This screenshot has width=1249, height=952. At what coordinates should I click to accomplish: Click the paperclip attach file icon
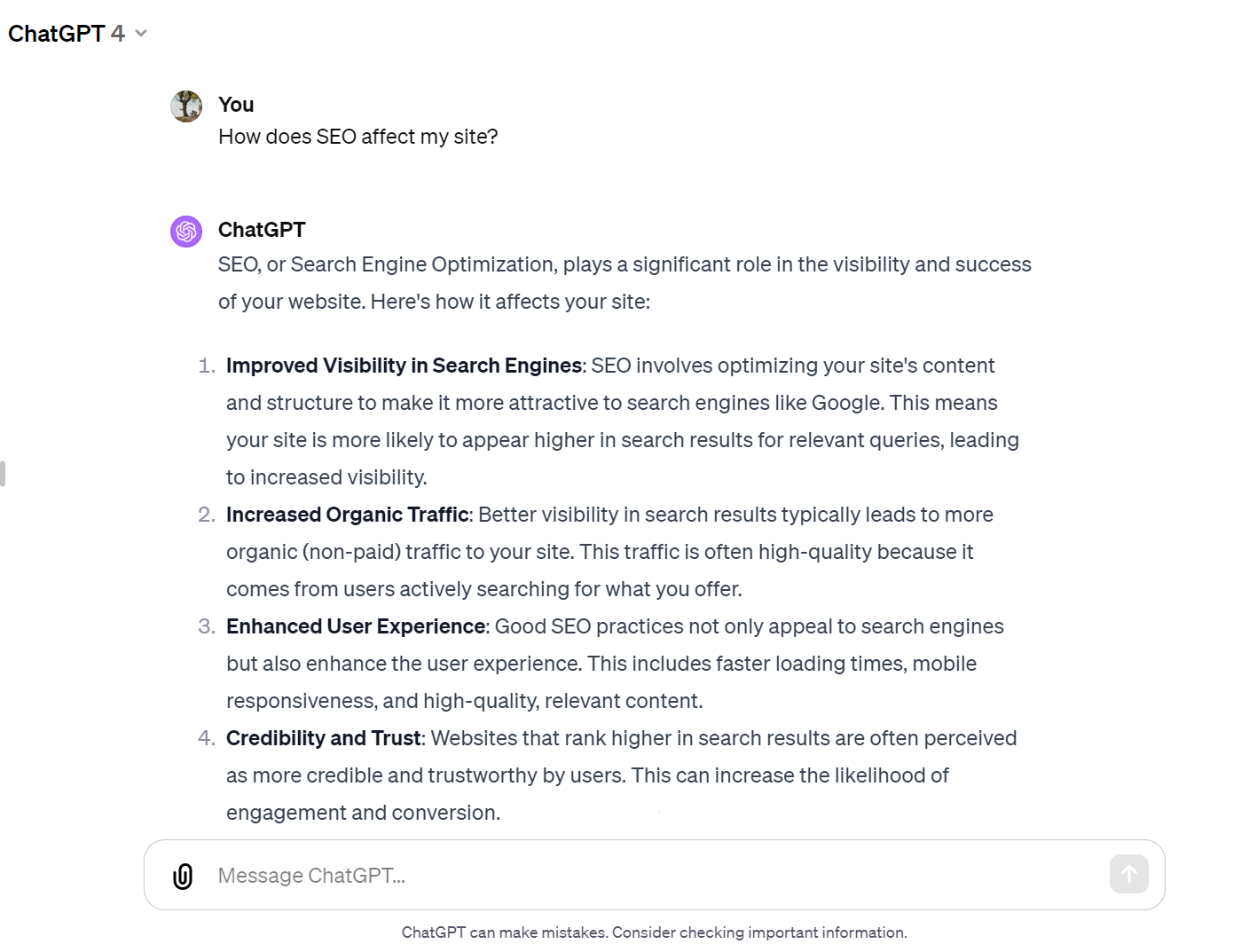(x=183, y=876)
